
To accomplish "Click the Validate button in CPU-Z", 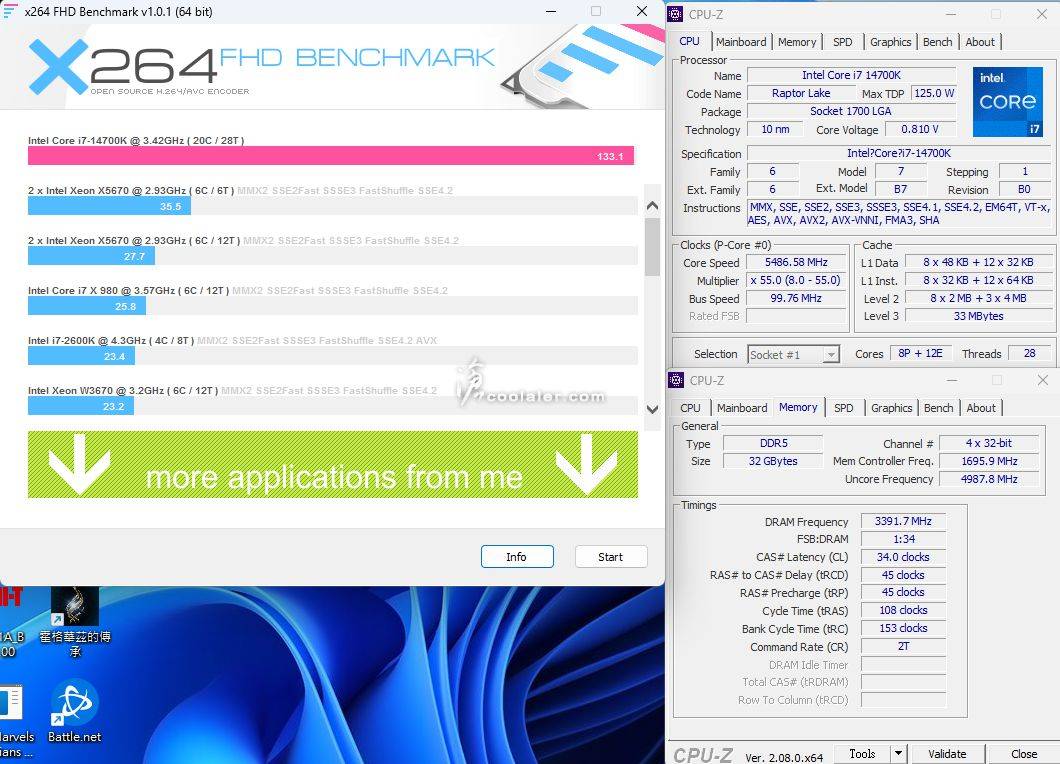I will 946,753.
